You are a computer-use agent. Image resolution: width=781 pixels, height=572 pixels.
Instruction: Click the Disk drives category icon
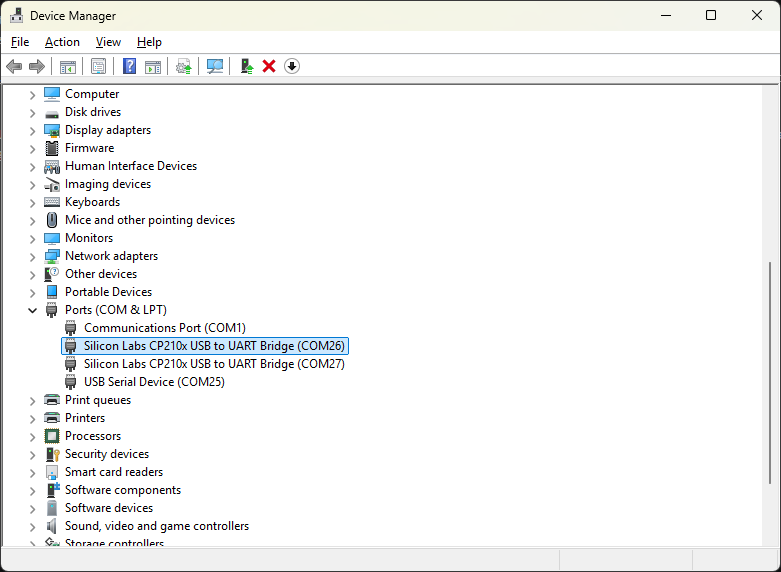click(52, 114)
